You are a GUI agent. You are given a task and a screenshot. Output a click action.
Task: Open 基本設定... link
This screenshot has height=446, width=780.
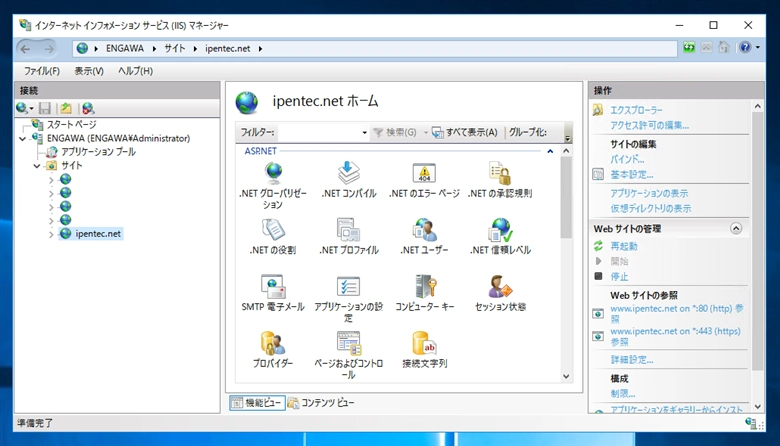pos(632,175)
